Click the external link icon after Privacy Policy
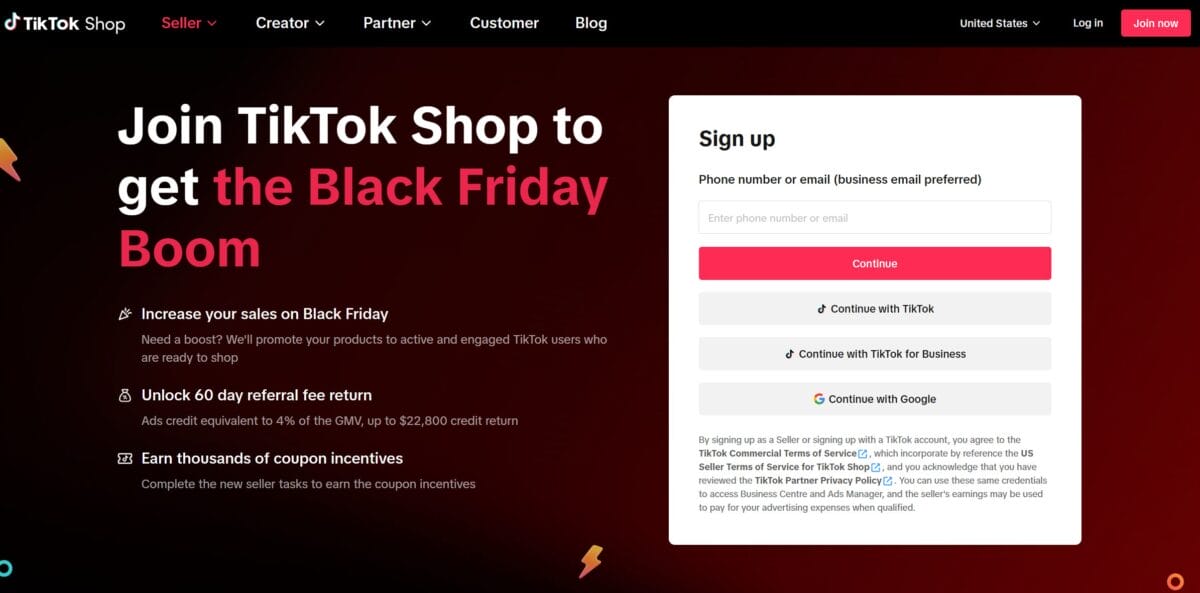 point(886,480)
